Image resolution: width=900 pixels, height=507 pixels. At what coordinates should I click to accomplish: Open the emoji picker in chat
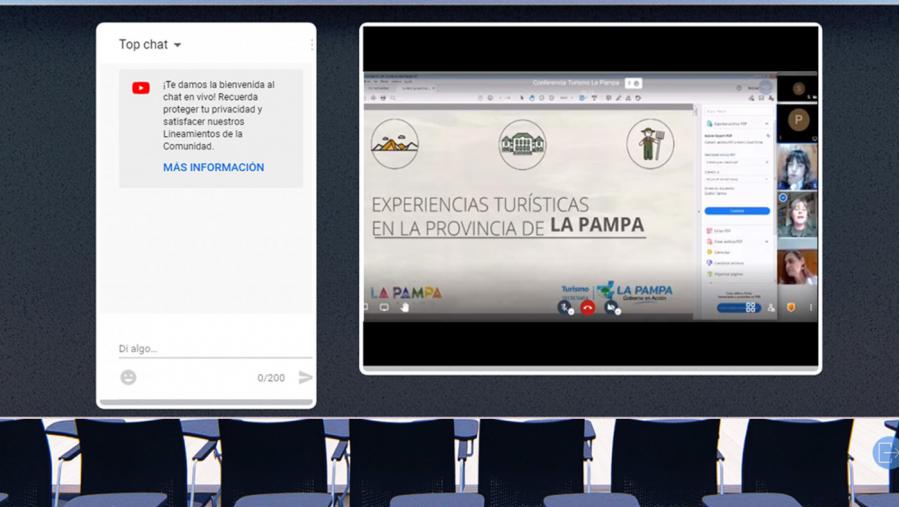[x=129, y=377]
